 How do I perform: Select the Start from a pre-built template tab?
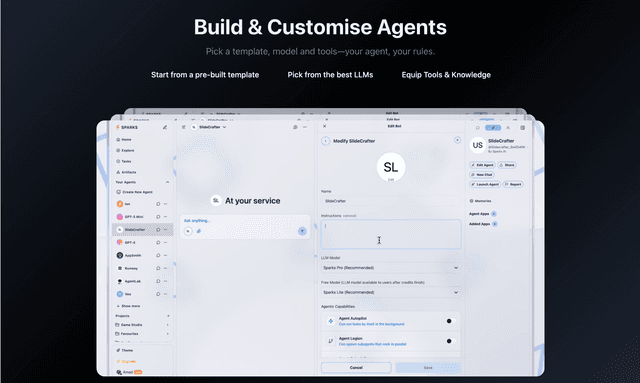point(205,75)
